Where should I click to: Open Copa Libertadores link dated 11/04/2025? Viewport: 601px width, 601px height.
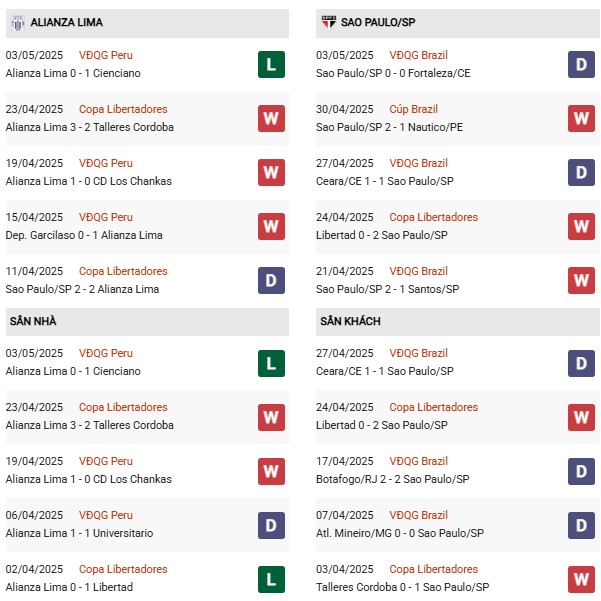pos(123,271)
